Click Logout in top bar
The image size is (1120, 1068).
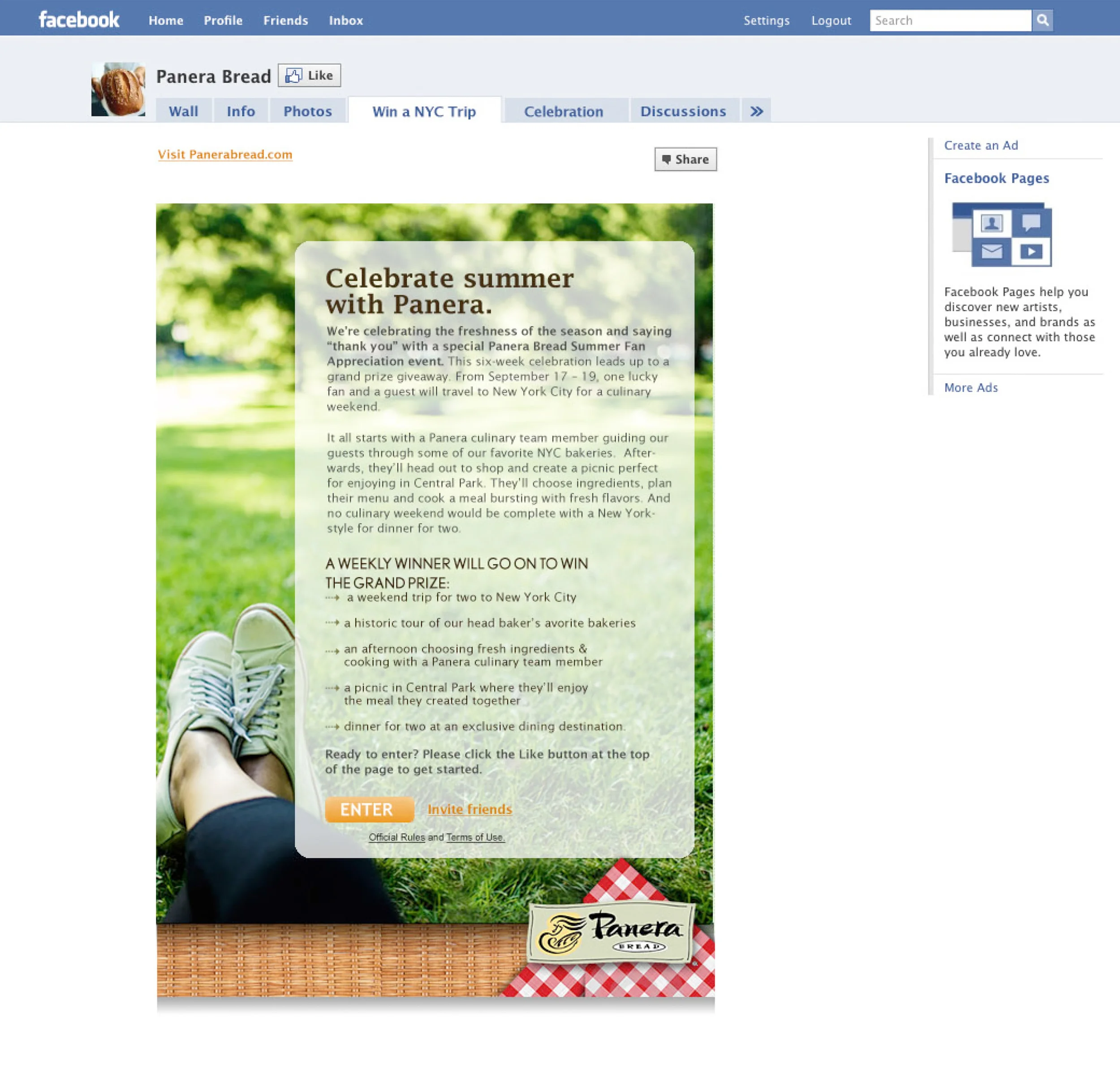(x=831, y=21)
